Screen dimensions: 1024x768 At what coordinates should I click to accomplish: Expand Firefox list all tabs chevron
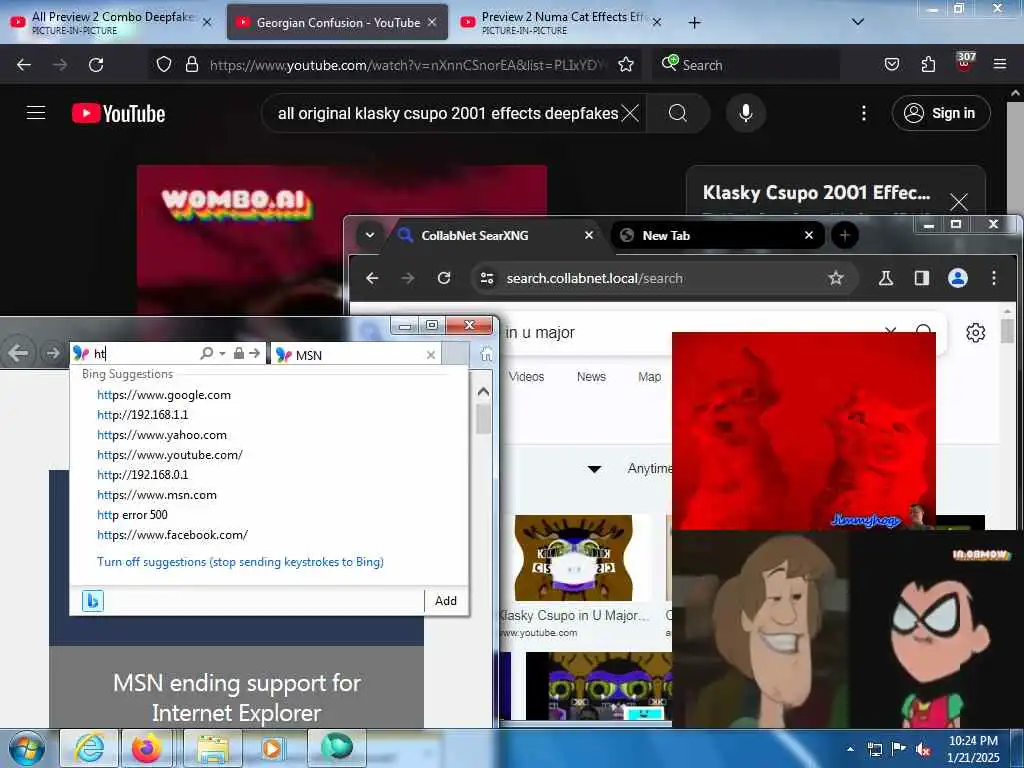tap(857, 22)
